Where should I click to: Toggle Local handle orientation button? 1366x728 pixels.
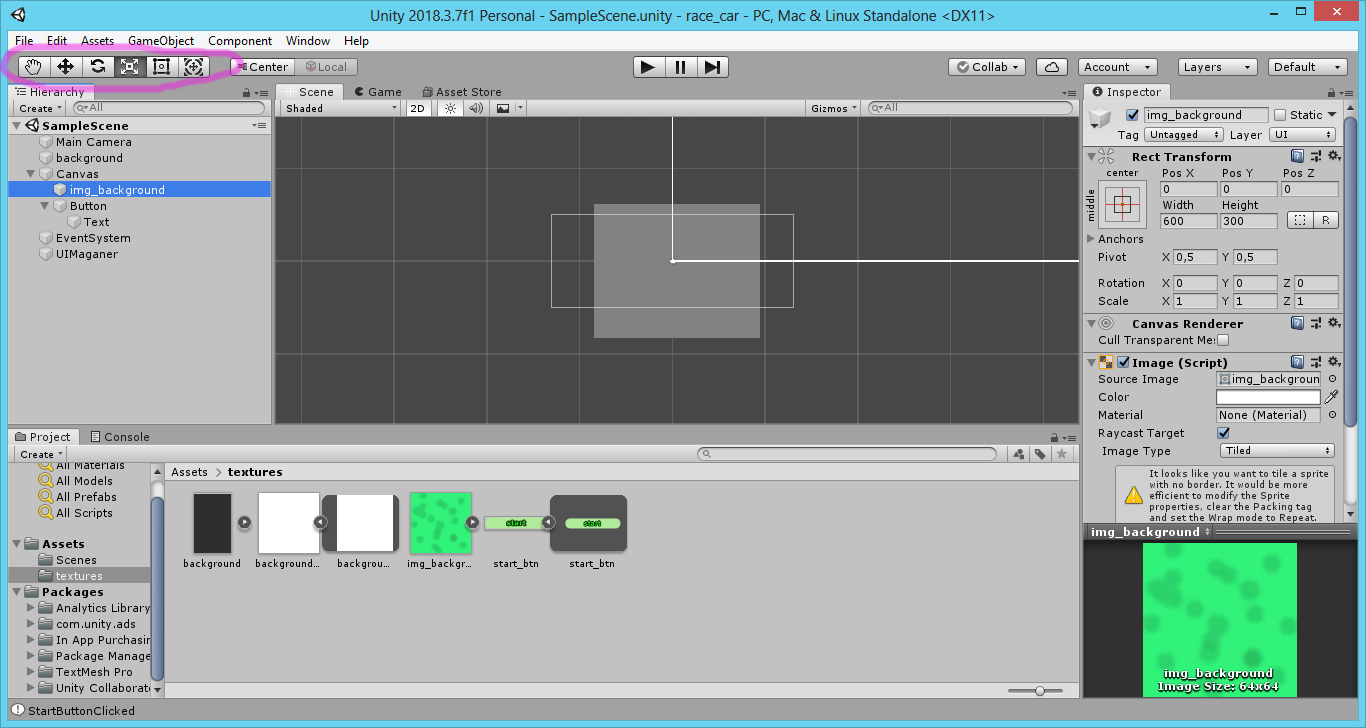point(326,67)
